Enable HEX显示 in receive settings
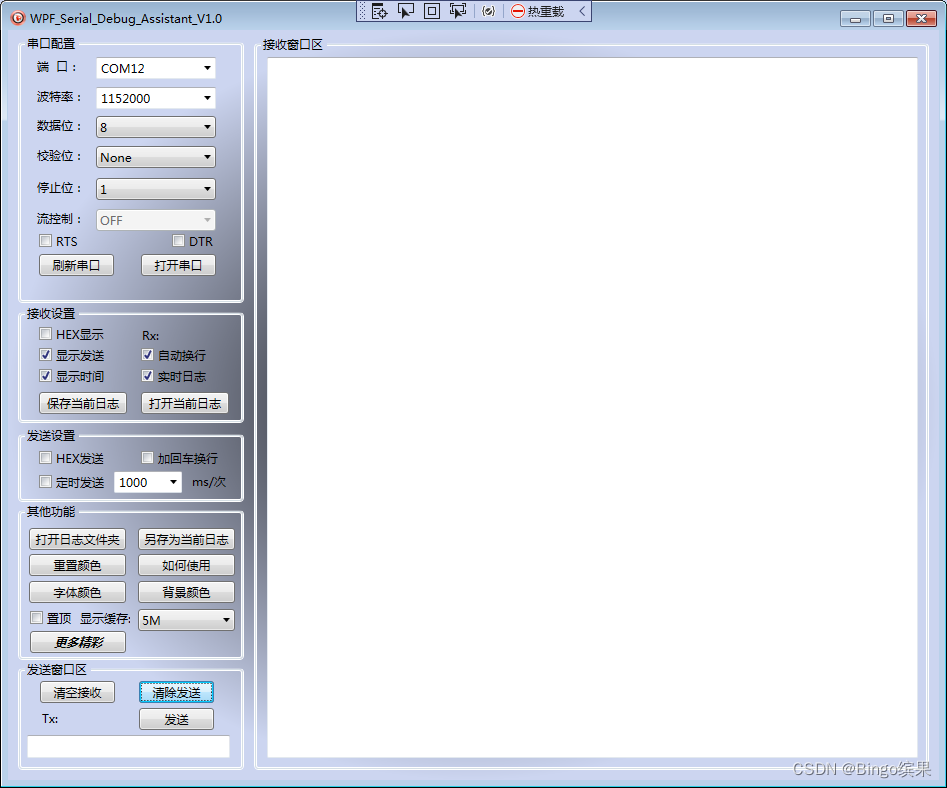The height and width of the screenshot is (788, 947). (x=45, y=334)
